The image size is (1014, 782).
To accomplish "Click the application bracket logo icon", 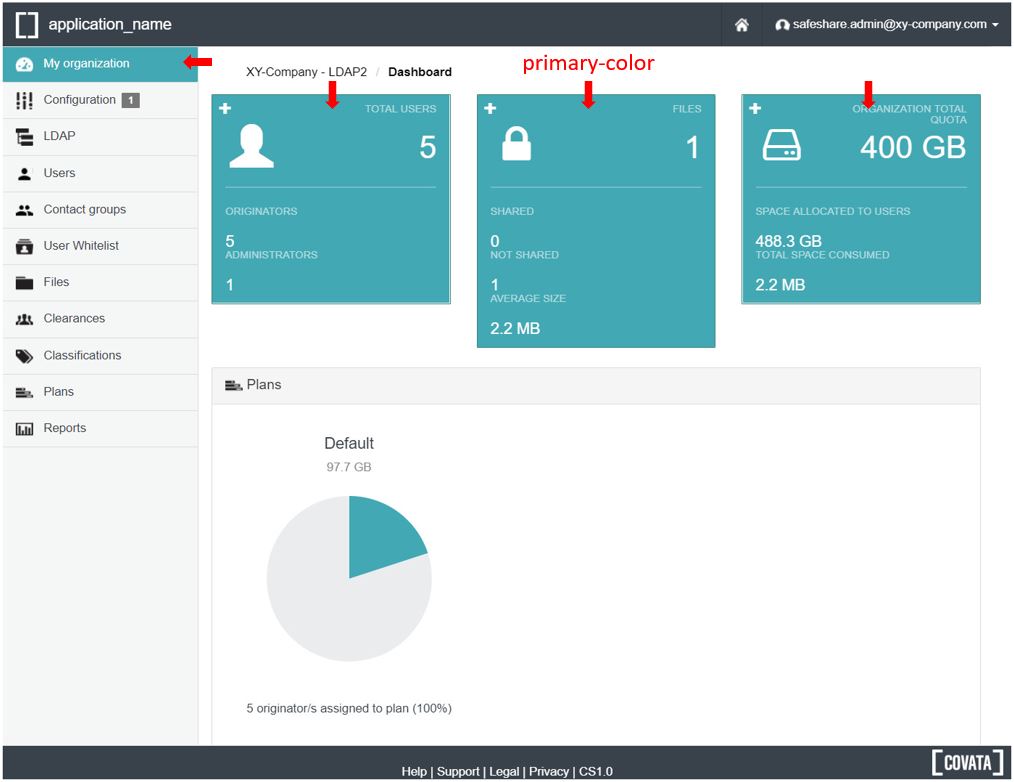I will (27, 24).
